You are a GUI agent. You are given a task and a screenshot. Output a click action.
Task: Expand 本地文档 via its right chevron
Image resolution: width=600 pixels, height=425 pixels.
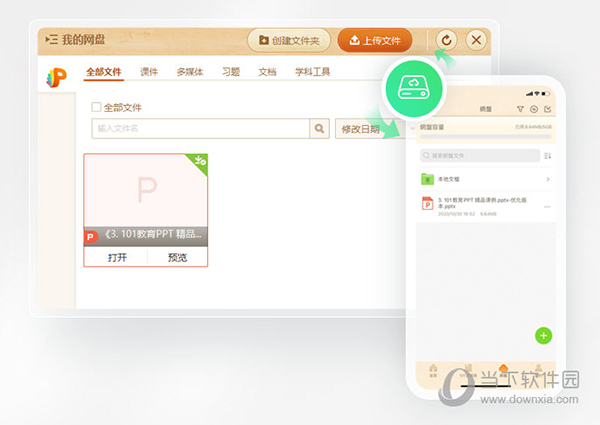548,179
